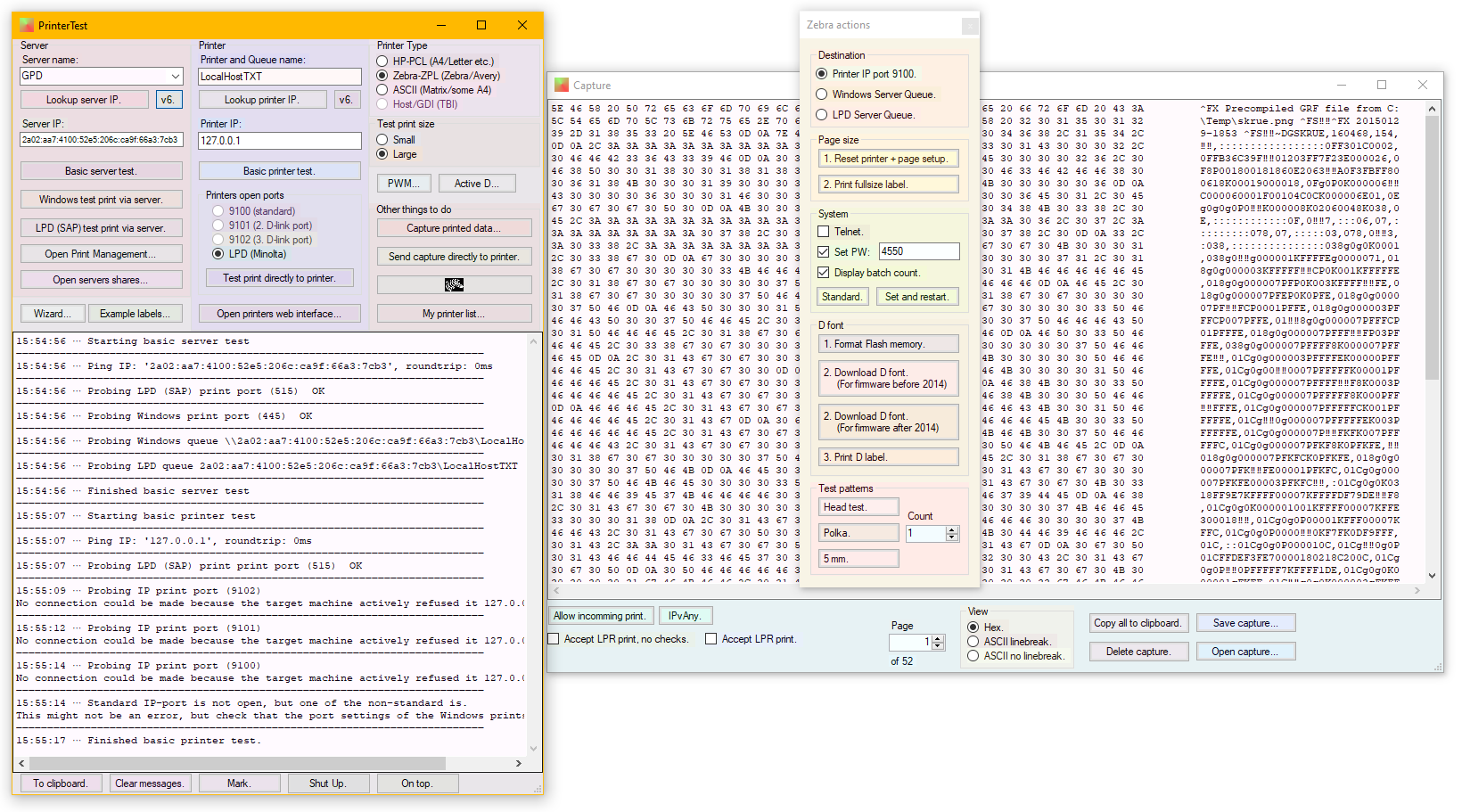Click Clear messages button
This screenshot has height=812, width=1462.
pos(150,783)
